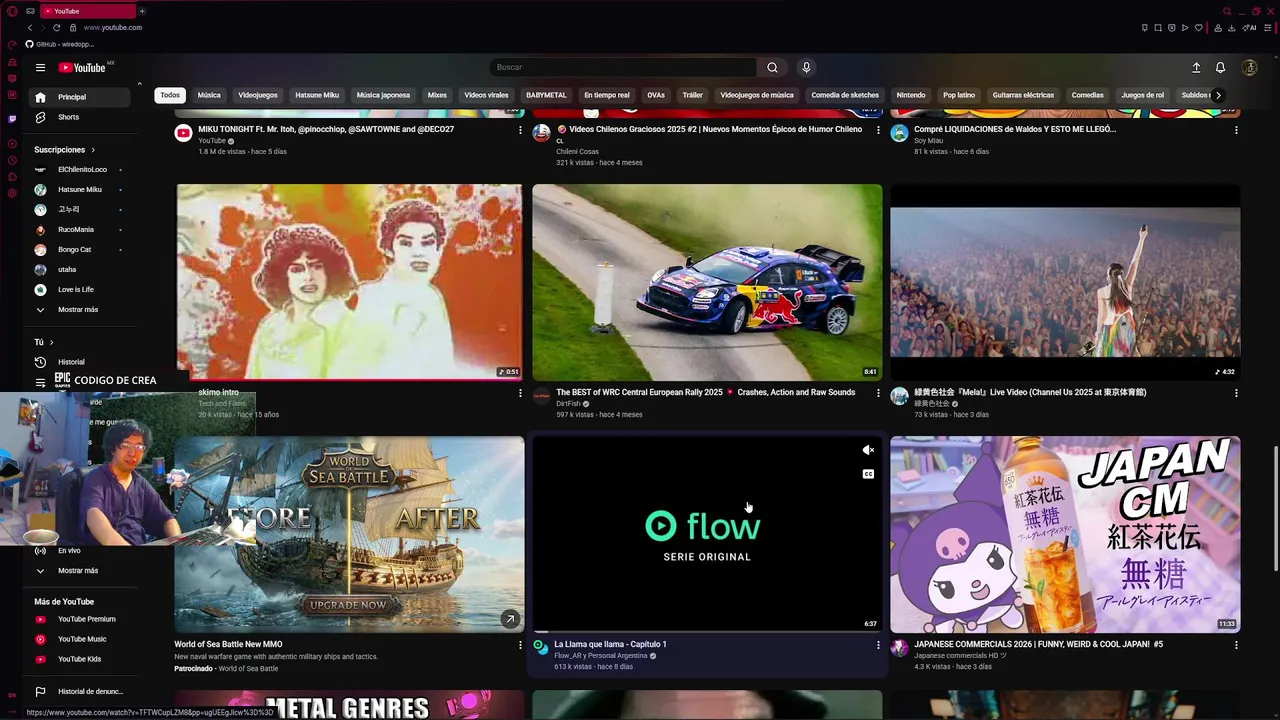
Task: Select the Música filter chip
Action: pyautogui.click(x=209, y=95)
